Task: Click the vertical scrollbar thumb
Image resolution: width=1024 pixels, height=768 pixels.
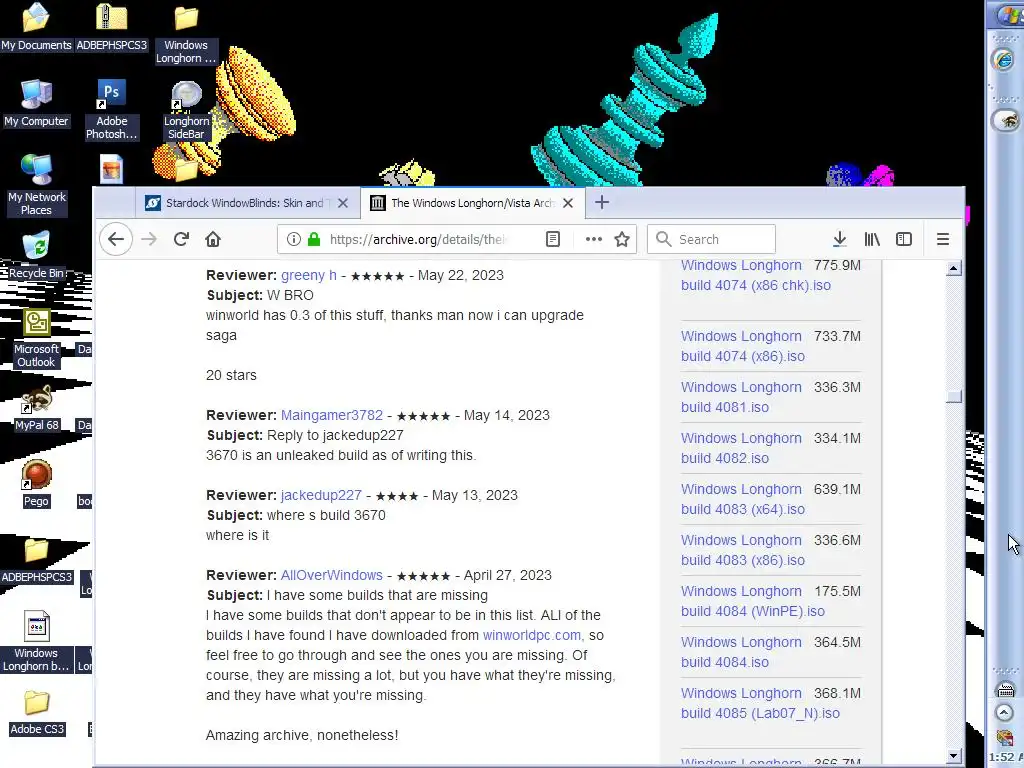Action: coord(953,396)
